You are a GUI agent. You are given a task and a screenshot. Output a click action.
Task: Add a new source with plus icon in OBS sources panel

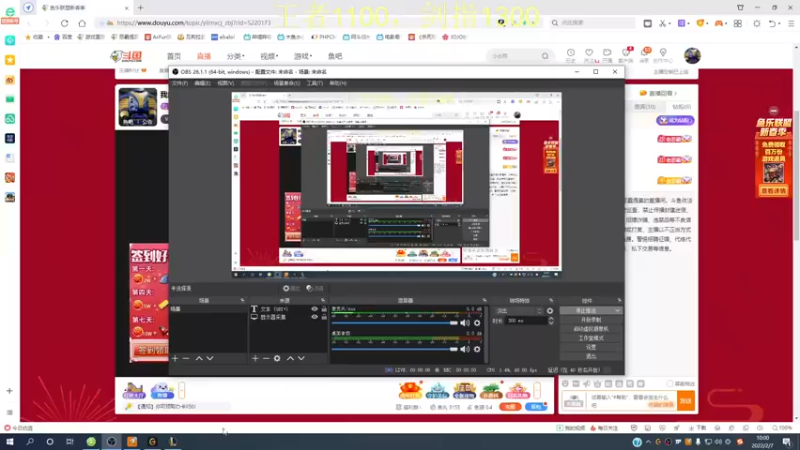coord(255,359)
